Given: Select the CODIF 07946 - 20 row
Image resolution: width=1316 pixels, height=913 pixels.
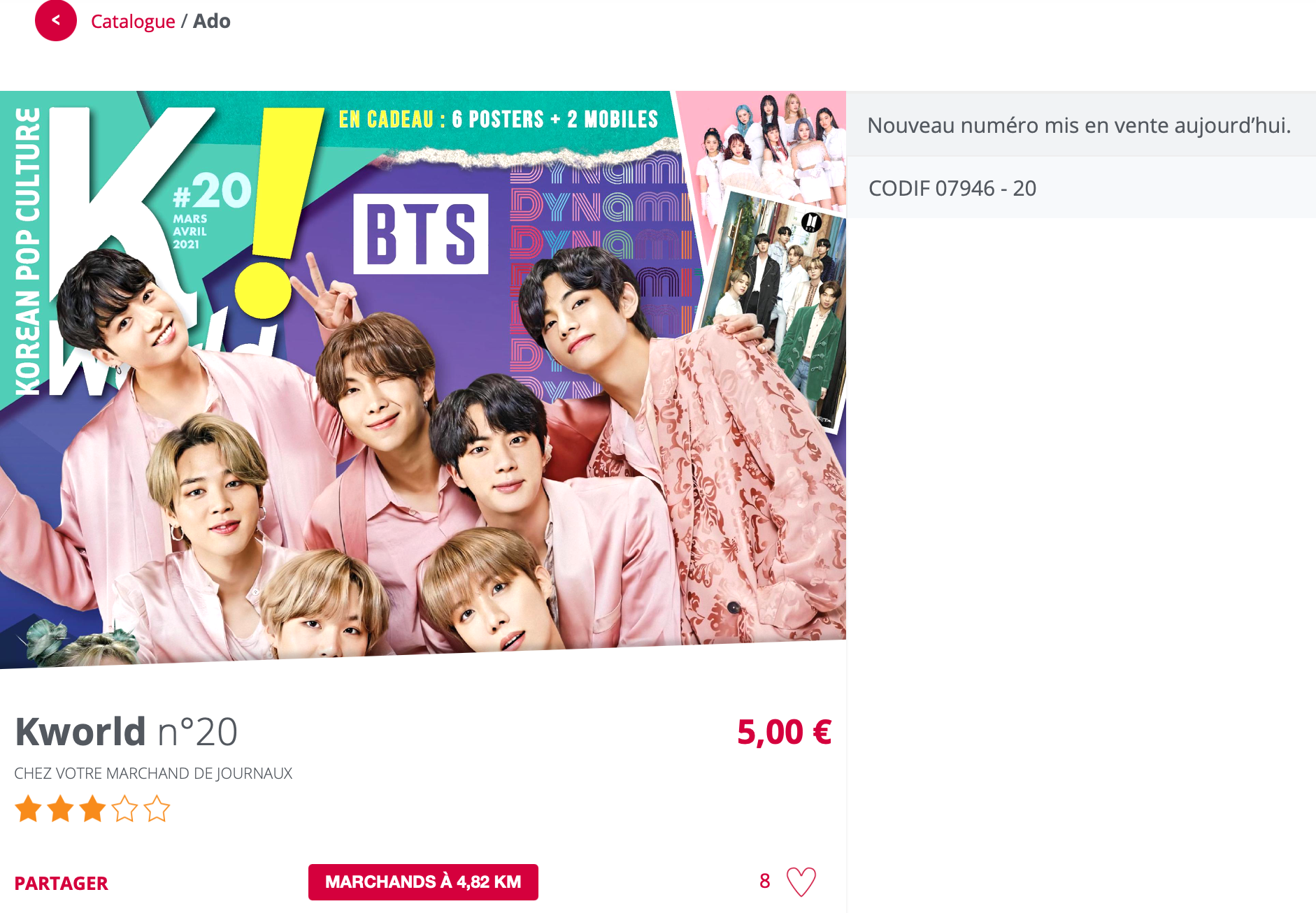Looking at the screenshot, I should click(x=1081, y=187).
